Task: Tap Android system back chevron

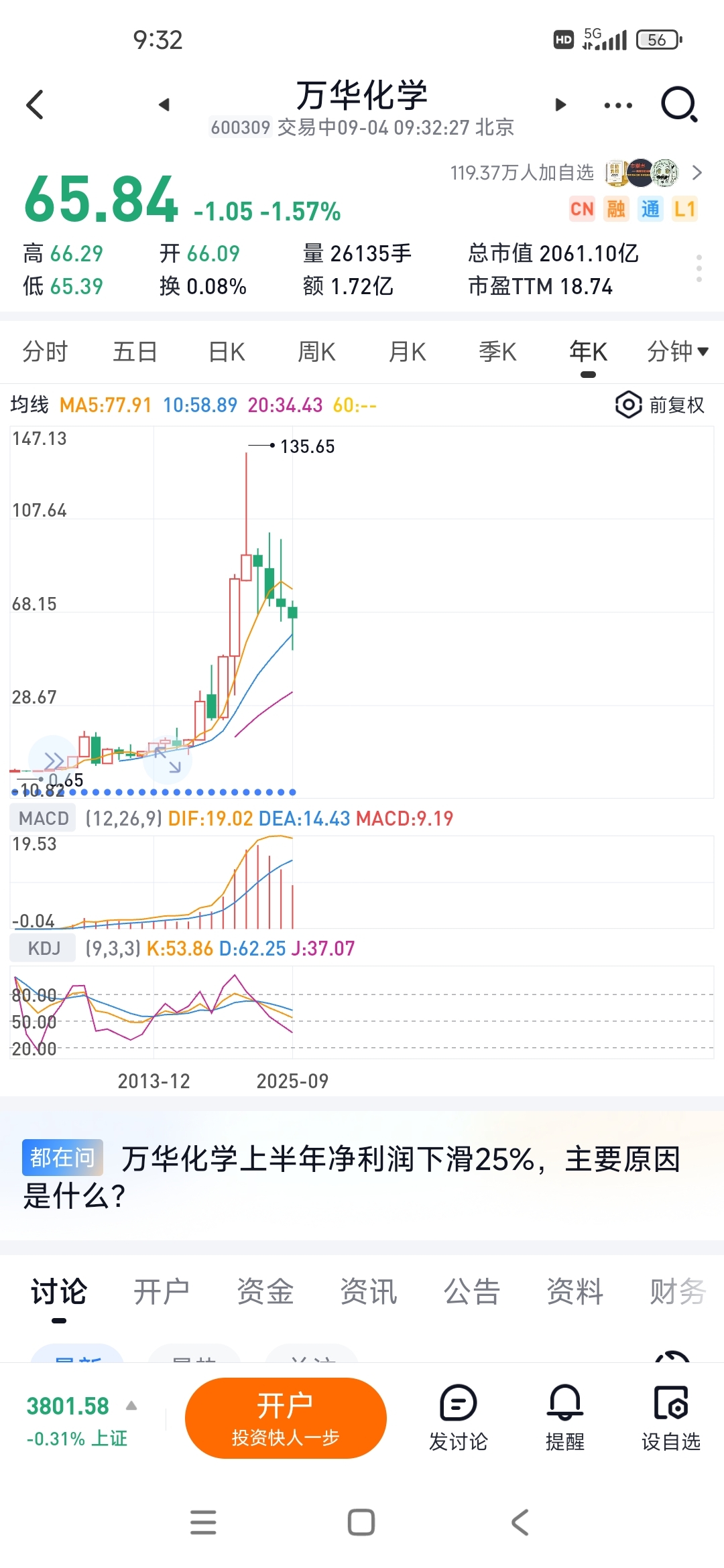Action: [520, 1522]
